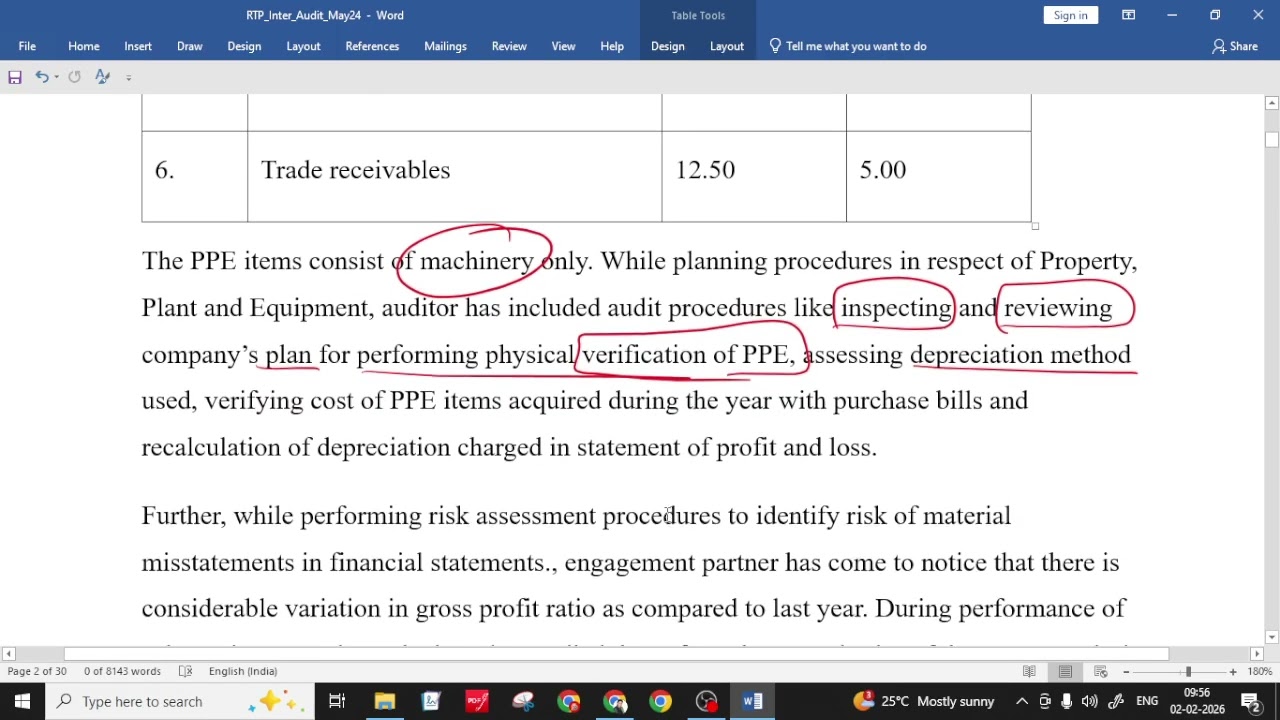Click the Page 2 of 30 indicator
The image size is (1280, 720).
click(37, 671)
